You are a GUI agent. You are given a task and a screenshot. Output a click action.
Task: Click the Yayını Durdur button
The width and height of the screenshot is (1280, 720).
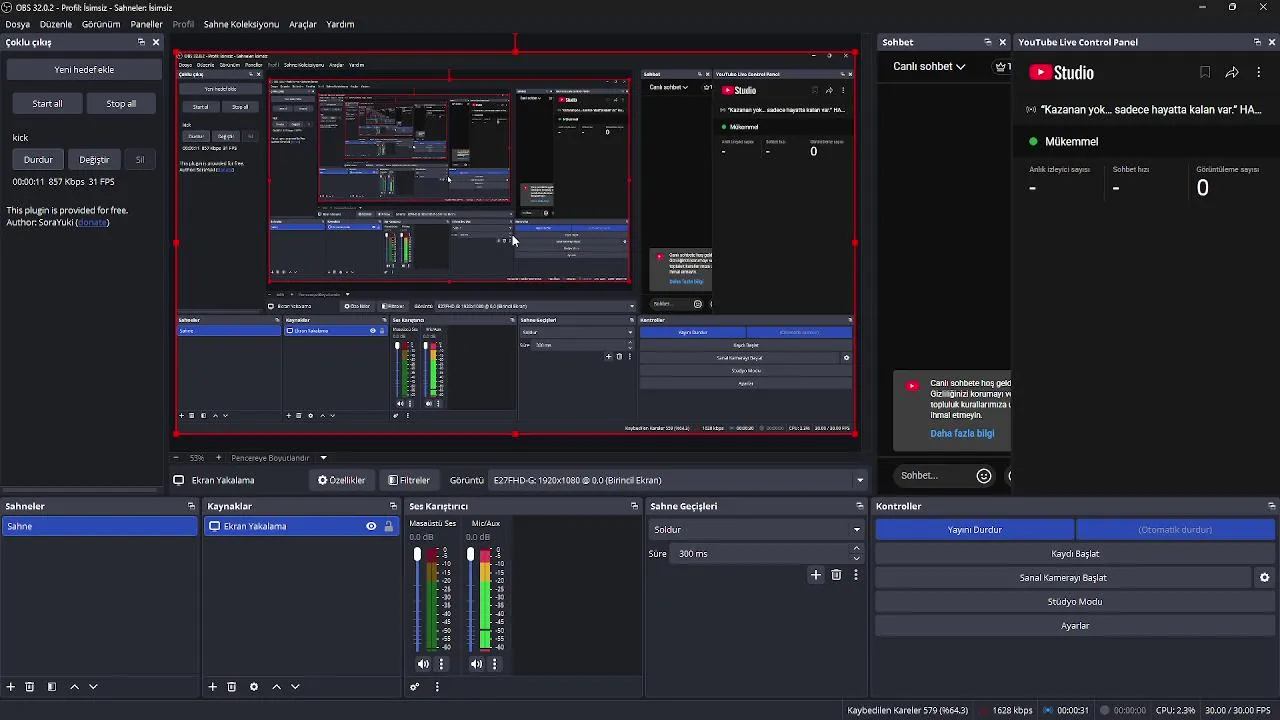click(975, 530)
